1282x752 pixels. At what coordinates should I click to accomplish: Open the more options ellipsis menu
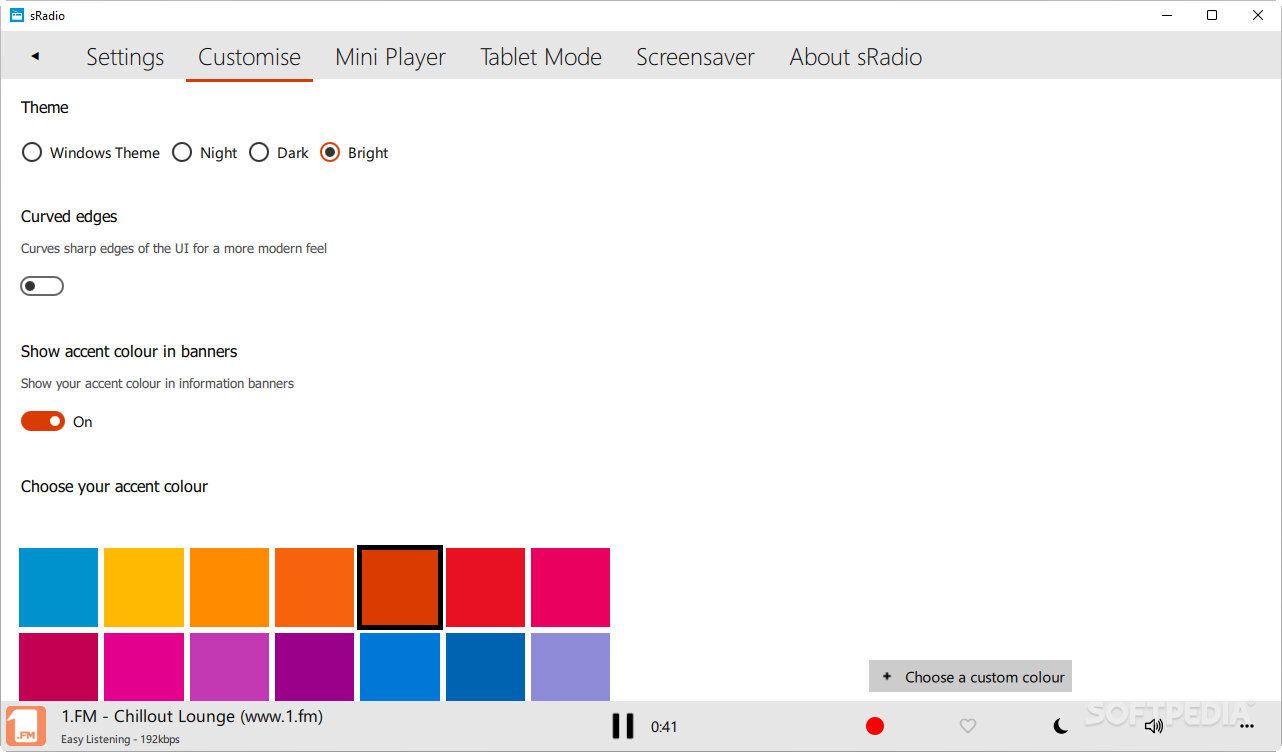click(1246, 727)
